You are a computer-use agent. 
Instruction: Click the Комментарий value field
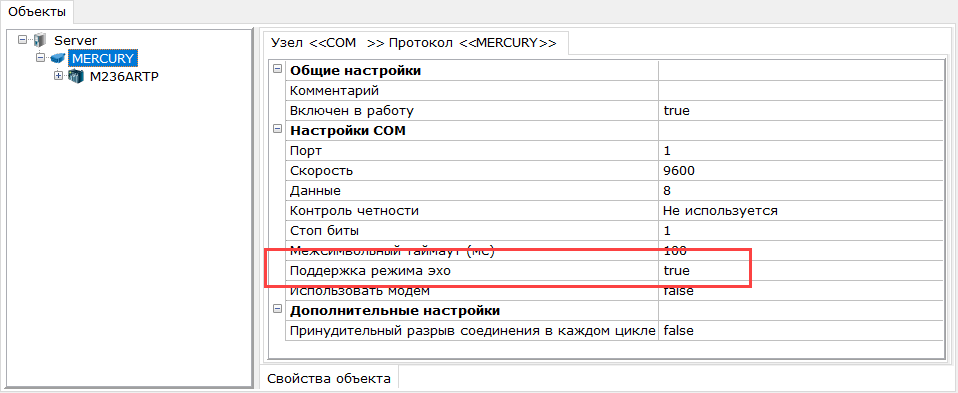click(x=801, y=91)
